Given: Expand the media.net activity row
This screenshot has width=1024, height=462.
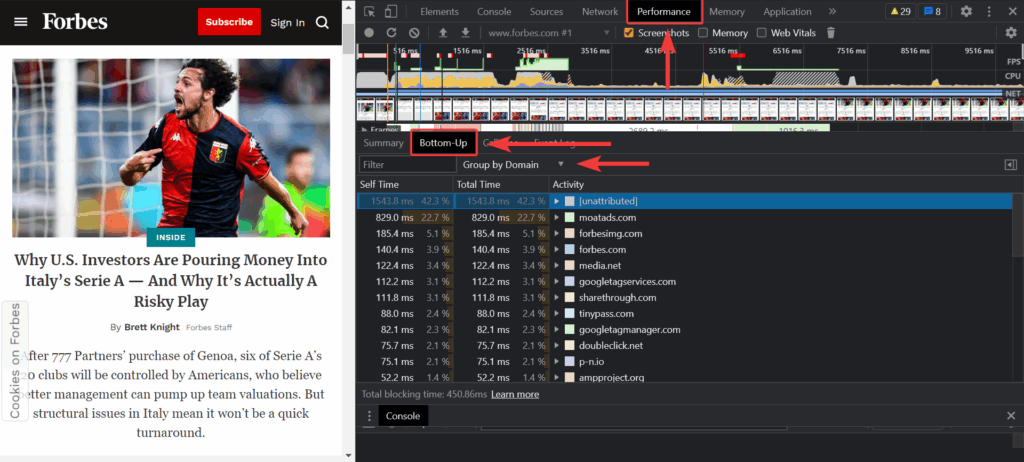Looking at the screenshot, I should (557, 265).
